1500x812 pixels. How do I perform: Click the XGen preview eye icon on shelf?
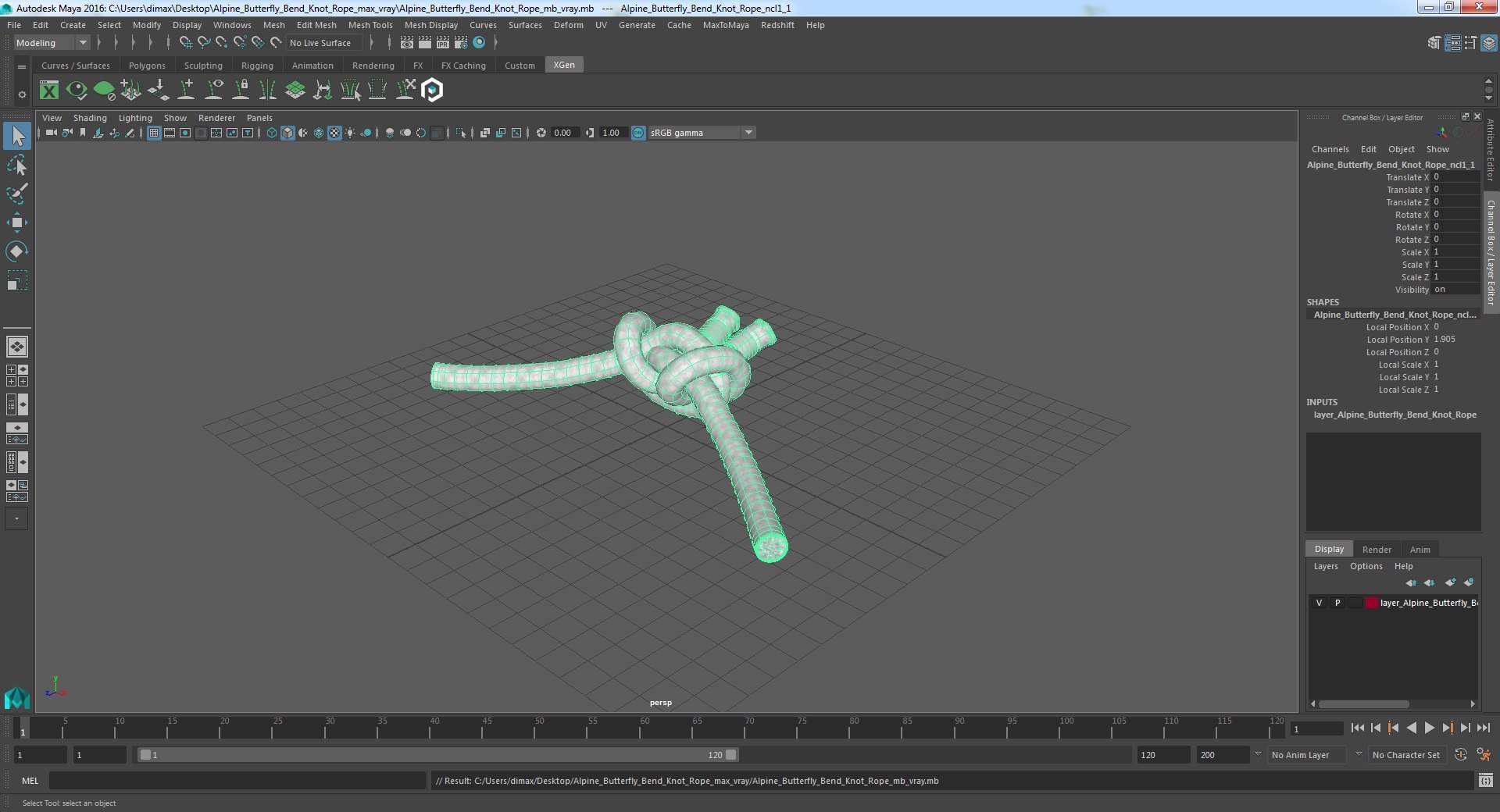tap(77, 91)
